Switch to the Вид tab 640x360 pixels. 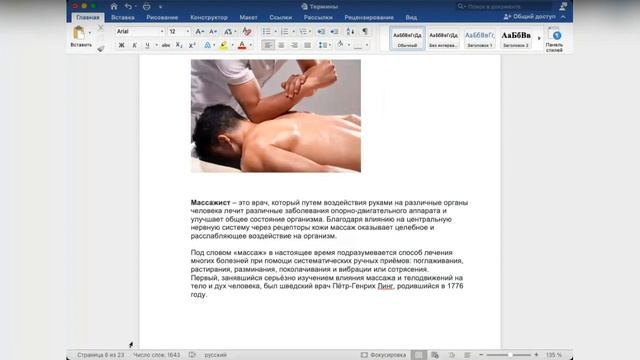coord(411,18)
